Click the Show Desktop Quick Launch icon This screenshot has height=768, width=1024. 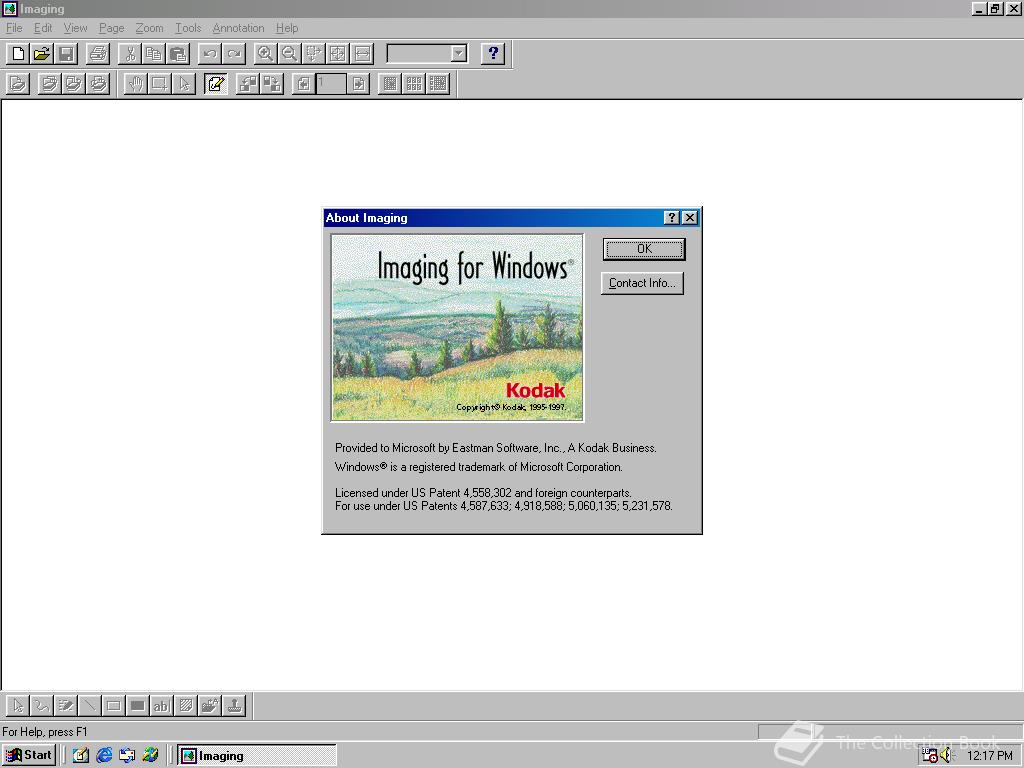[x=81, y=756]
